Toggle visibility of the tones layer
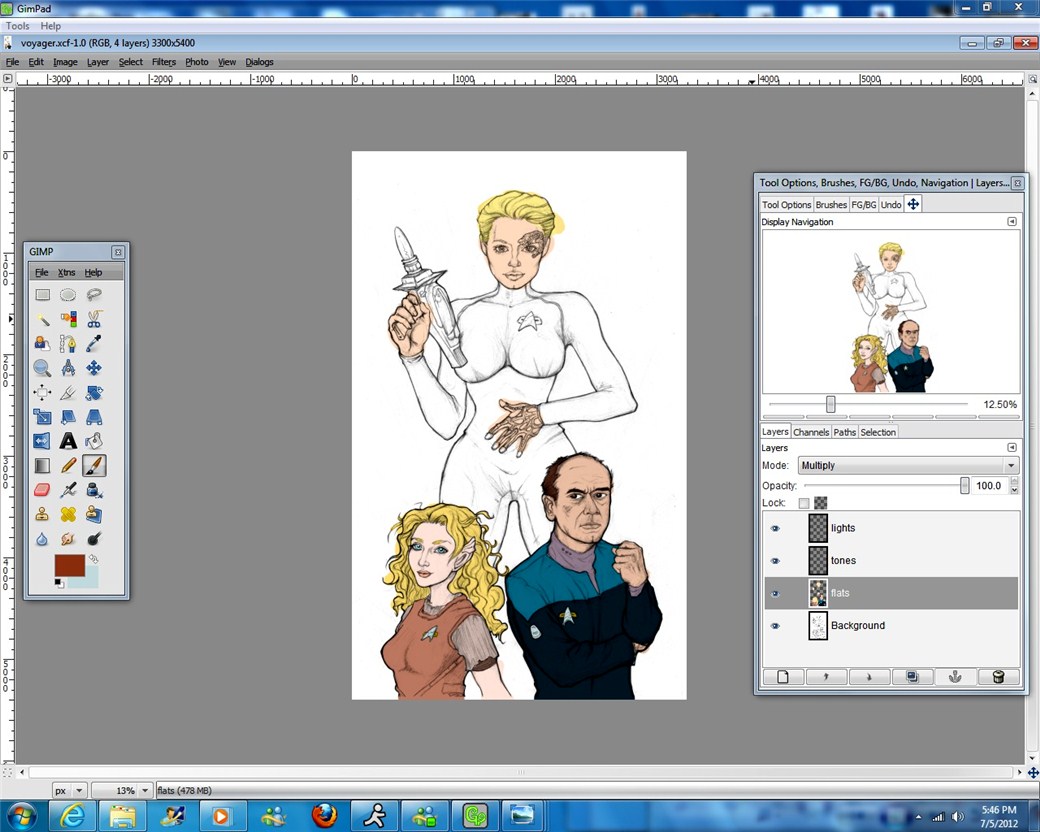The width and height of the screenshot is (1040, 832). [775, 561]
